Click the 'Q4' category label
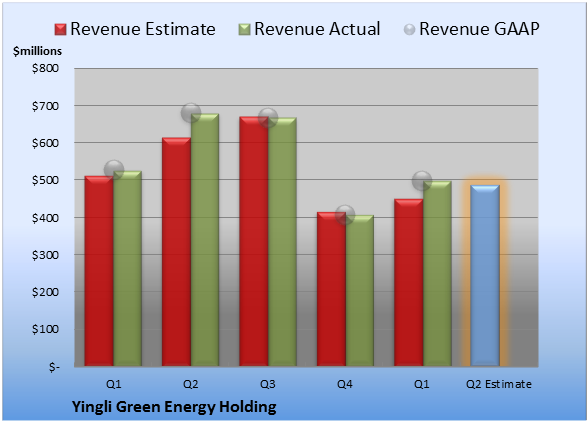588x422 pixels. click(x=345, y=384)
